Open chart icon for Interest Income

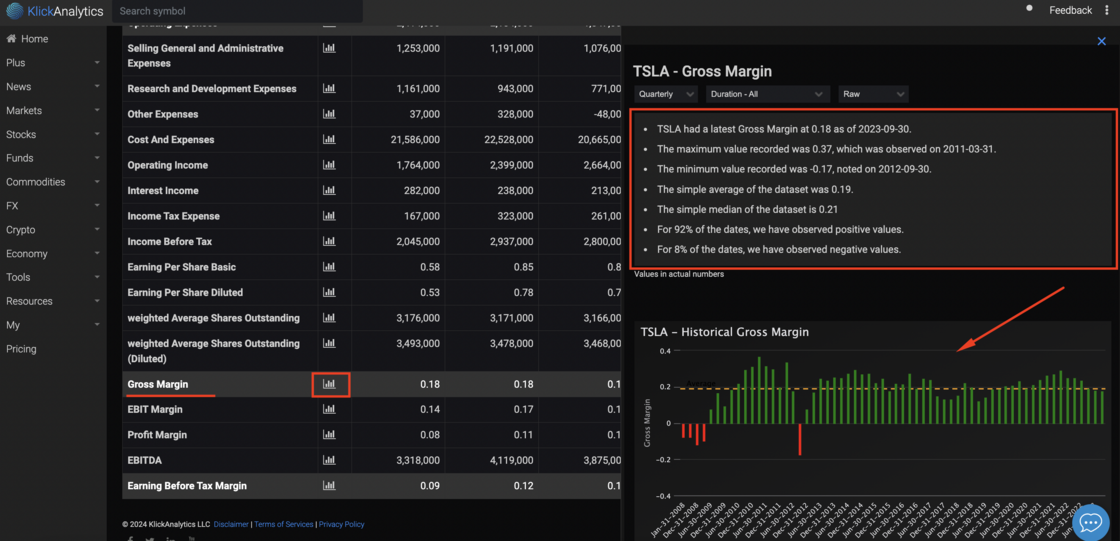click(x=329, y=191)
